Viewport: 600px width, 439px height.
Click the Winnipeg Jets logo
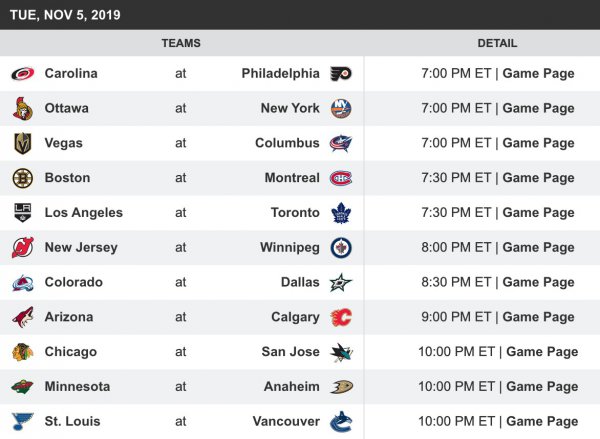[341, 247]
